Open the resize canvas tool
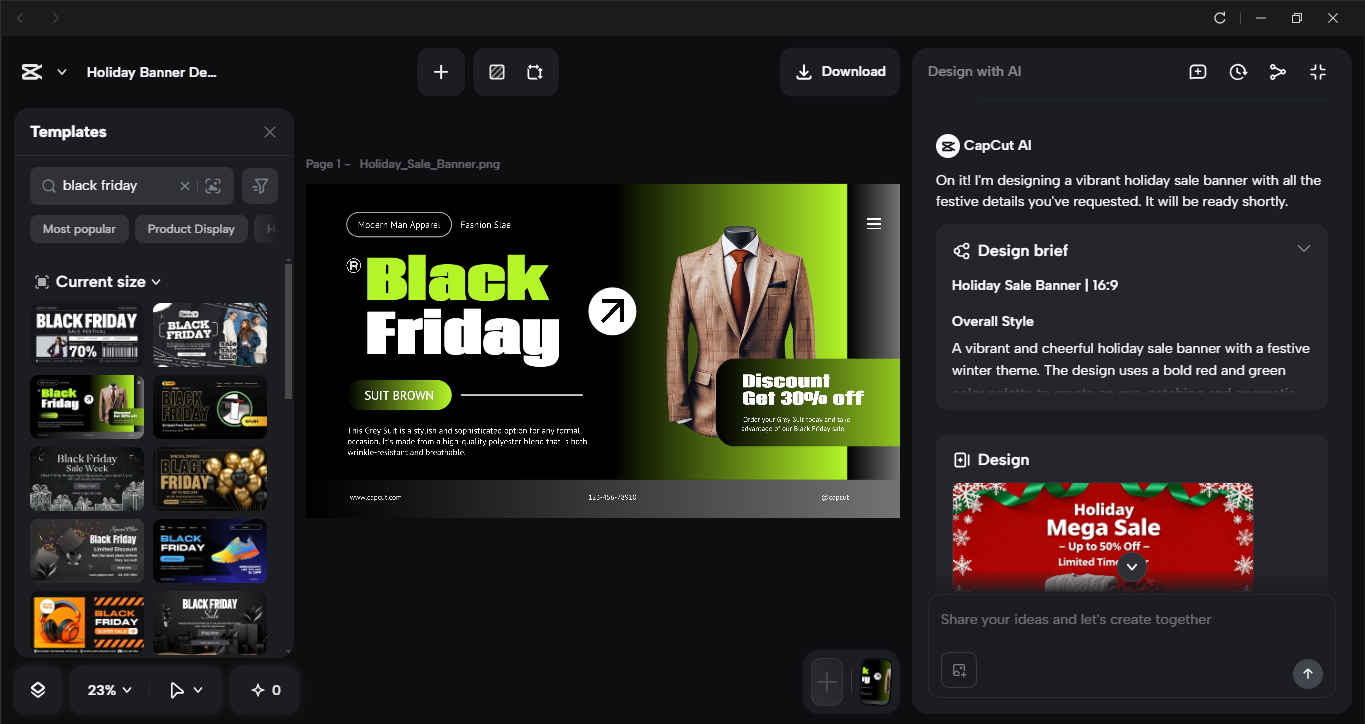This screenshot has width=1365, height=724. point(534,71)
